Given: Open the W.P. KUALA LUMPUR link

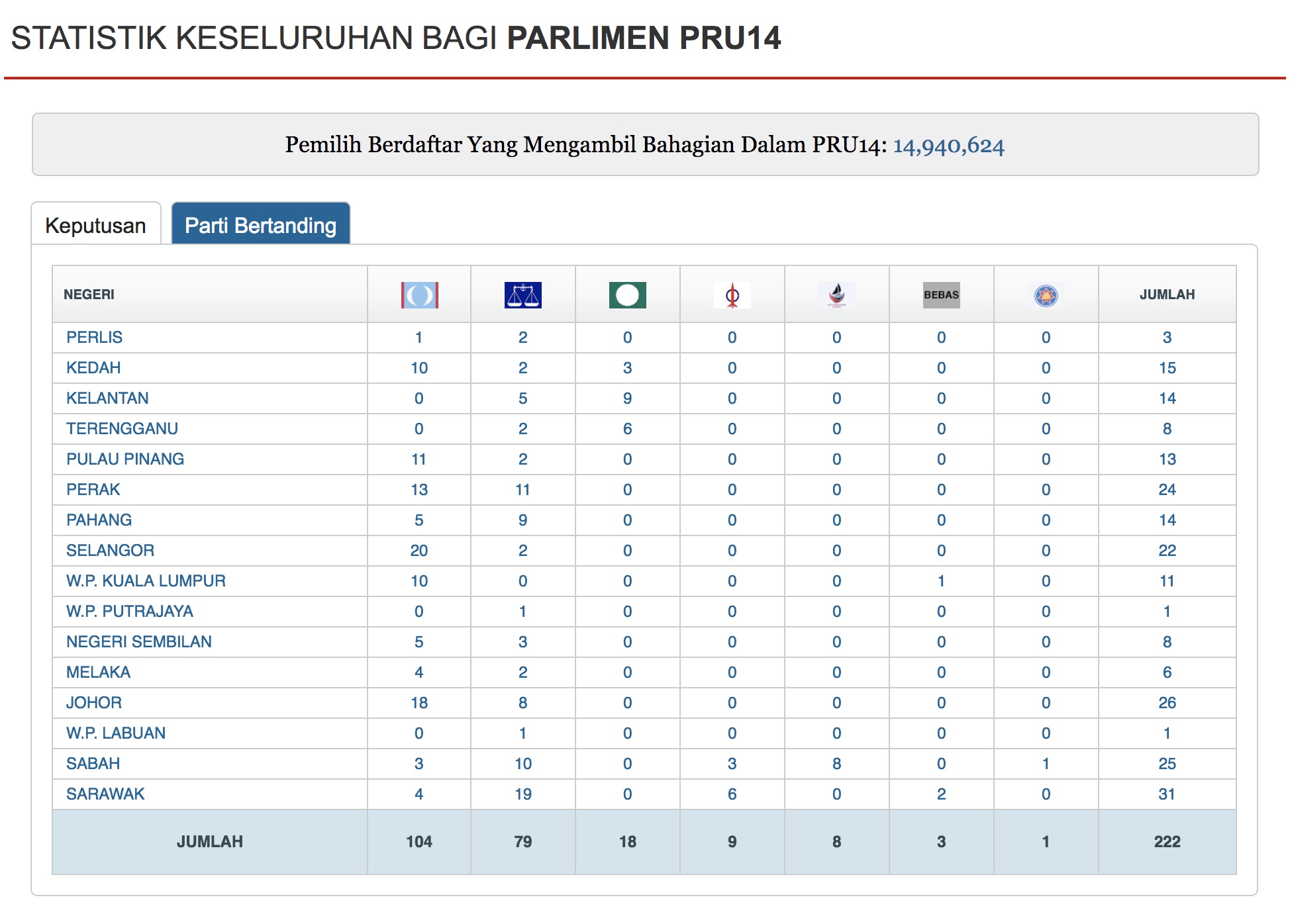Looking at the screenshot, I should point(146,581).
